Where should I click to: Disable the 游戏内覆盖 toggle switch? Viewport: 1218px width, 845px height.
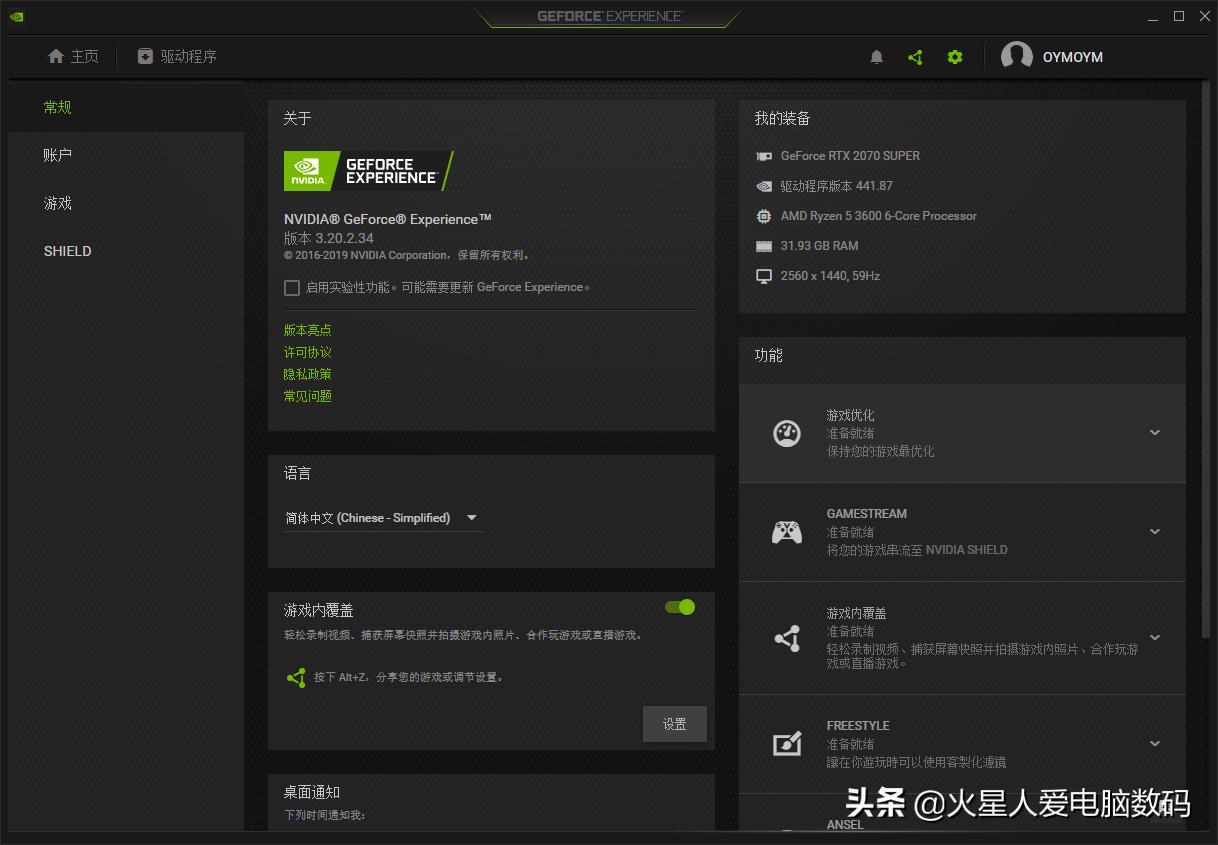pyautogui.click(x=679, y=607)
